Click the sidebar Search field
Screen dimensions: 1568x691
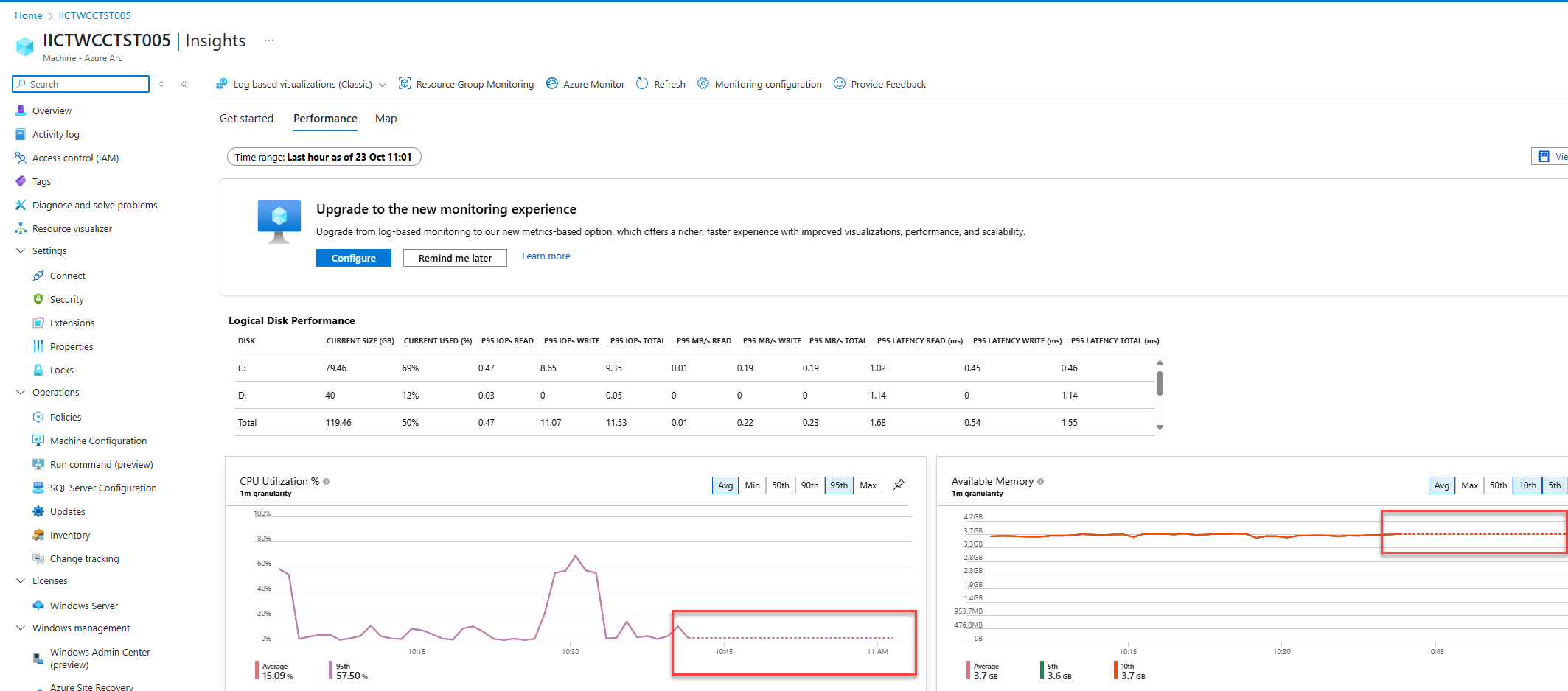(81, 84)
